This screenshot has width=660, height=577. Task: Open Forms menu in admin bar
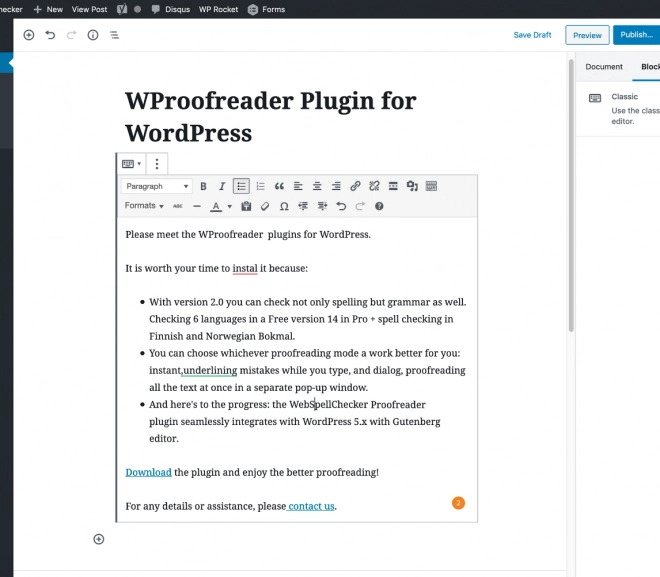click(266, 9)
